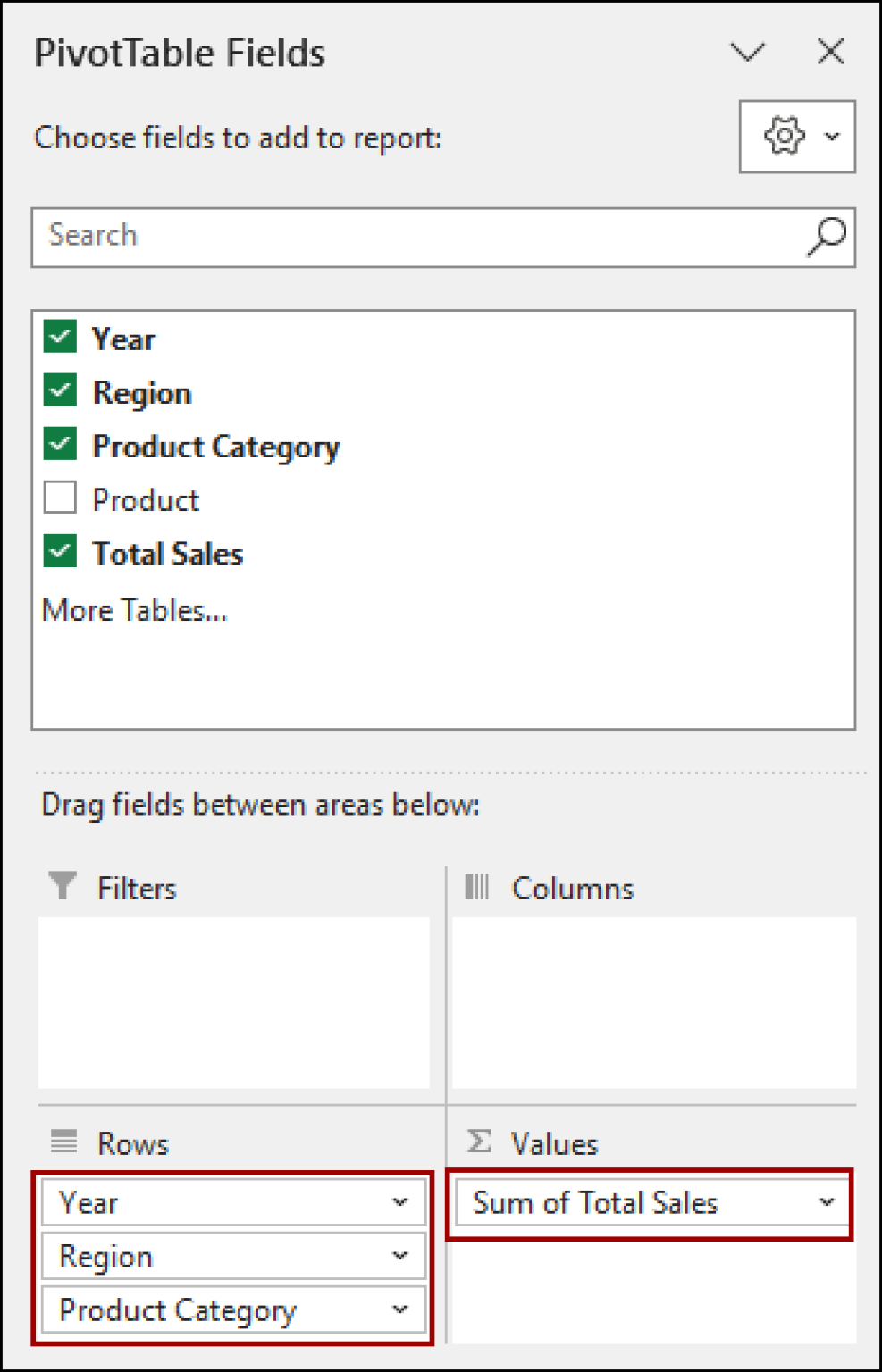Uncheck the Region field
The width and height of the screenshot is (882, 1372).
click(x=59, y=391)
